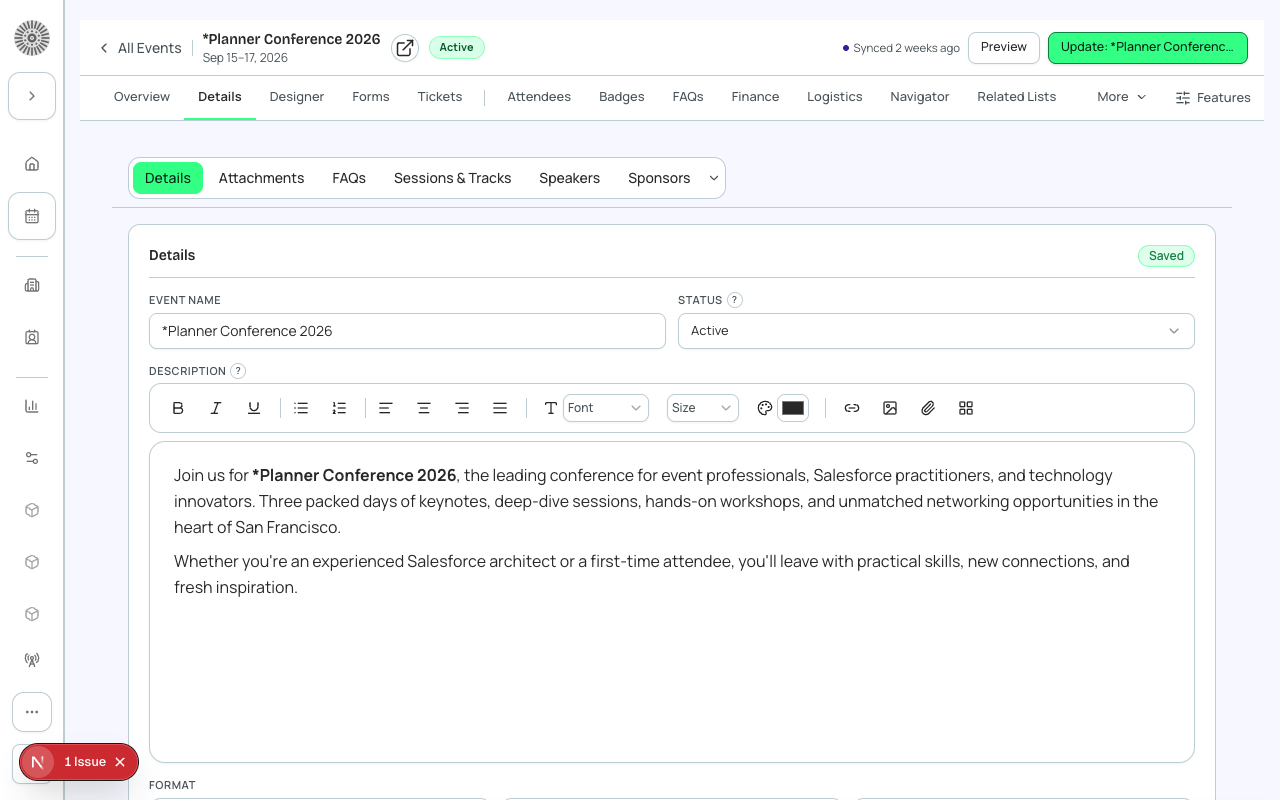Go back to All Events
The width and height of the screenshot is (1280, 800).
(x=140, y=48)
